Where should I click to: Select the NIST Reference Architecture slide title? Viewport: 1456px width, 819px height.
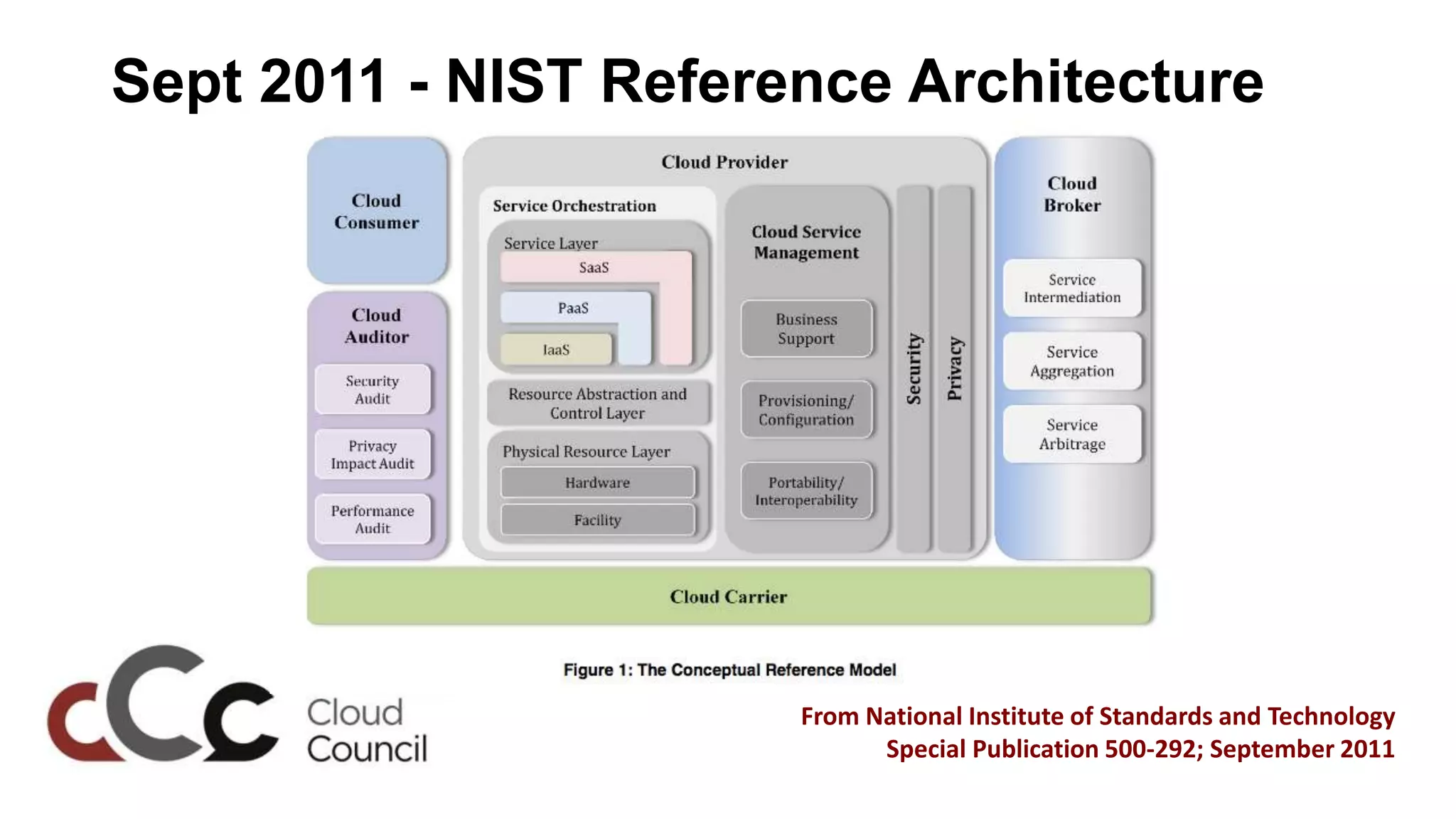click(687, 81)
